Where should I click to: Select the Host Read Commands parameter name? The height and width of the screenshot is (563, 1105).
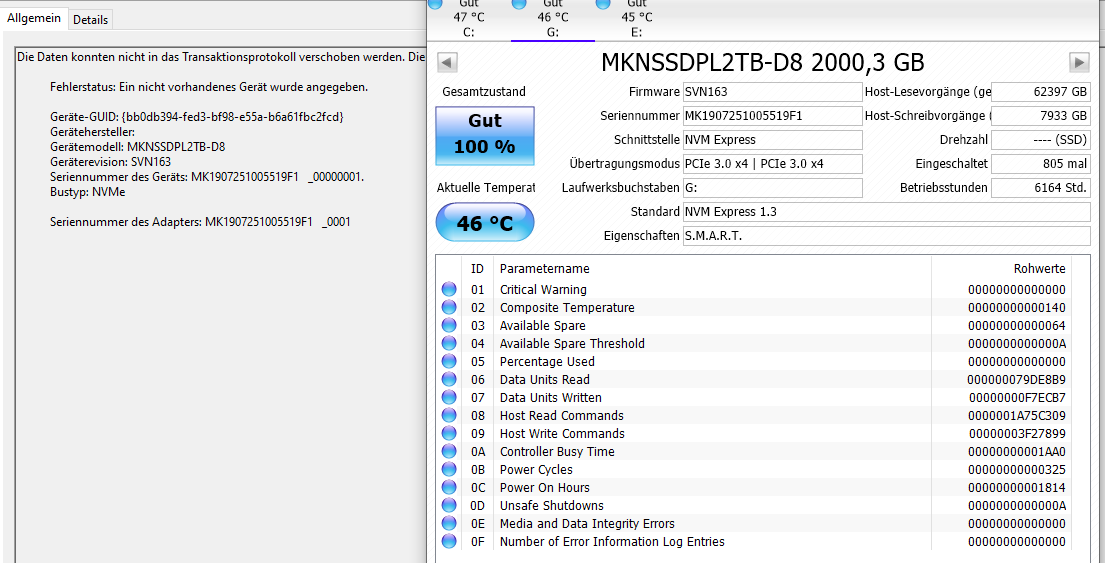562,416
